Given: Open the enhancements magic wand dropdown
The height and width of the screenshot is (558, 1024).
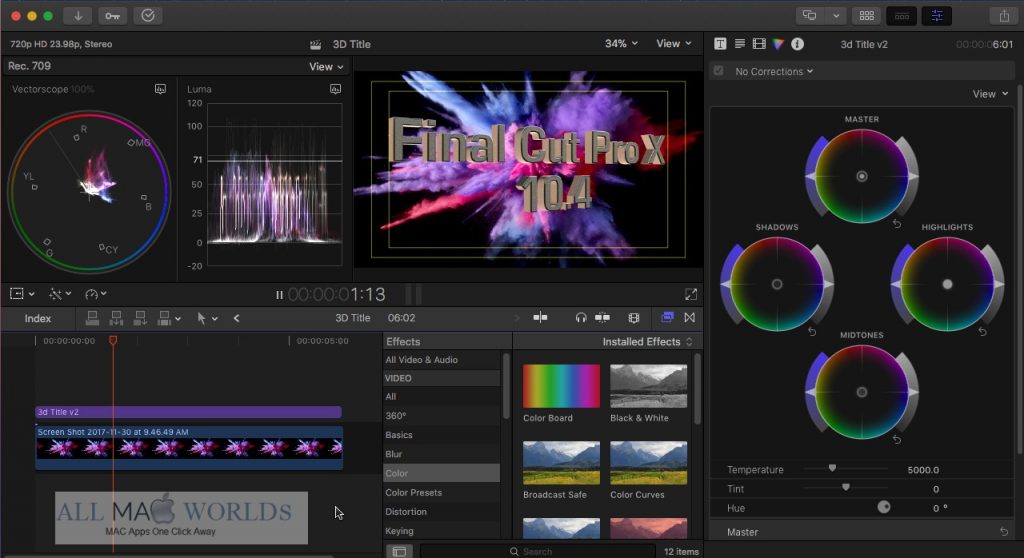Looking at the screenshot, I should pos(60,294).
